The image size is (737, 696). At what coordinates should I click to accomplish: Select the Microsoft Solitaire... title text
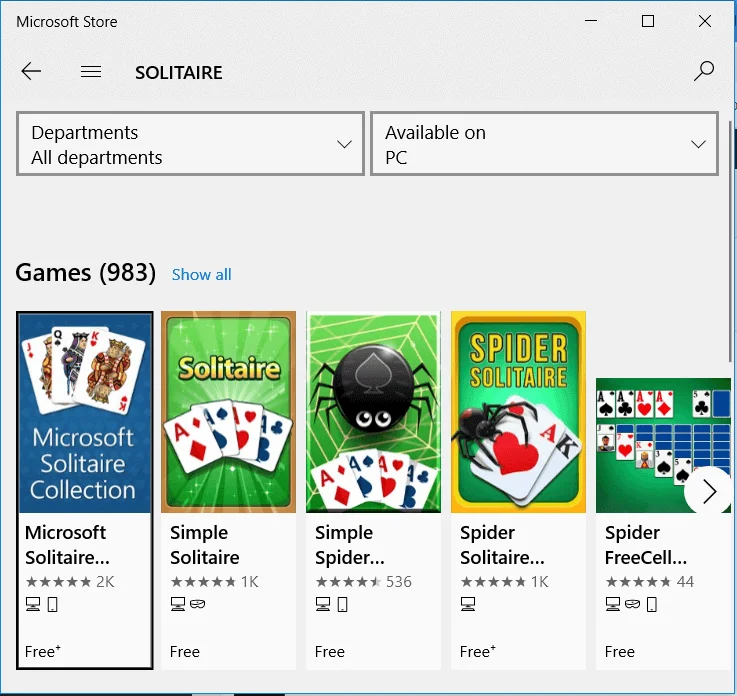click(67, 545)
